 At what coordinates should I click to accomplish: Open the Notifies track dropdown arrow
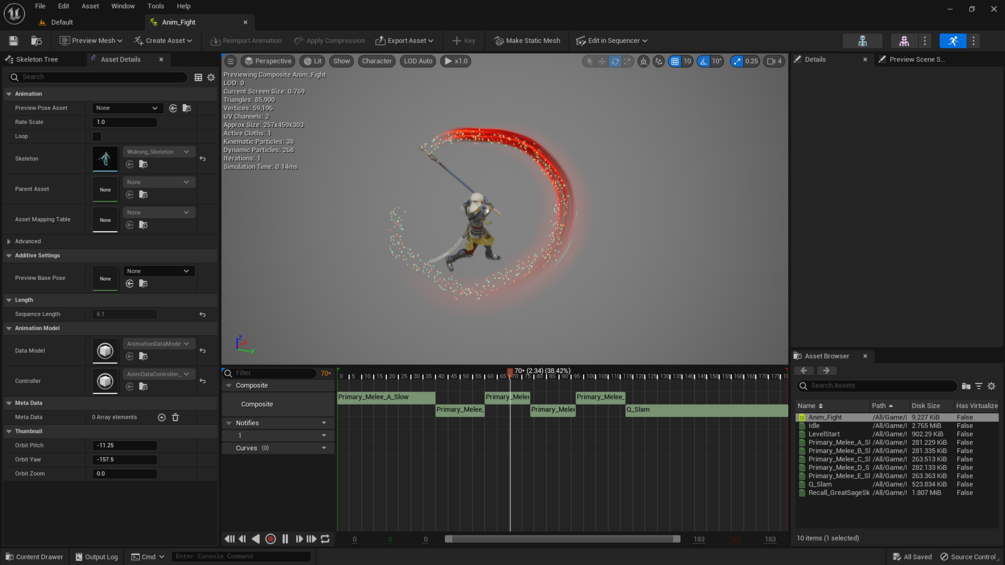point(324,423)
